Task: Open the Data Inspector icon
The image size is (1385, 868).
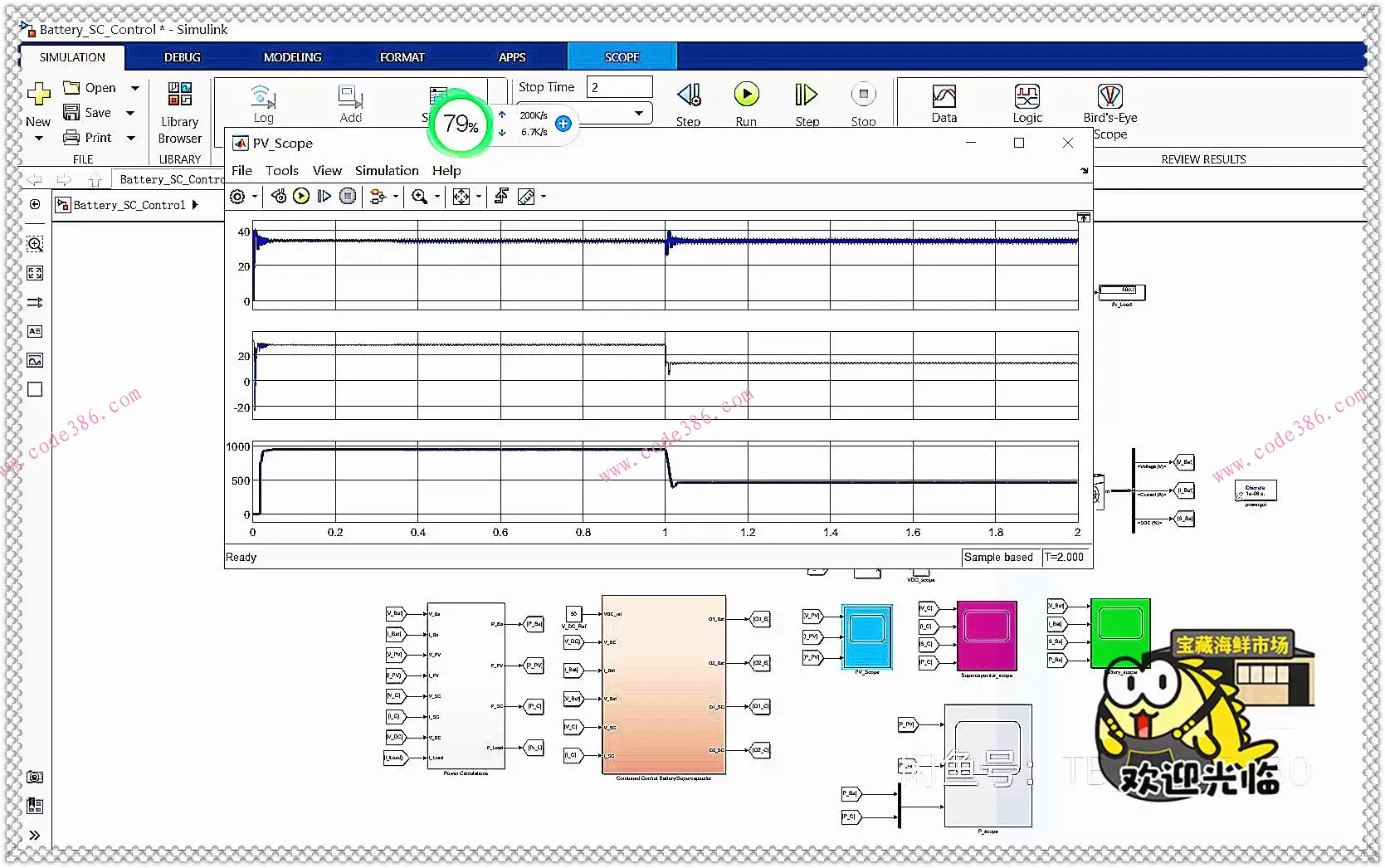Action: pos(944,103)
